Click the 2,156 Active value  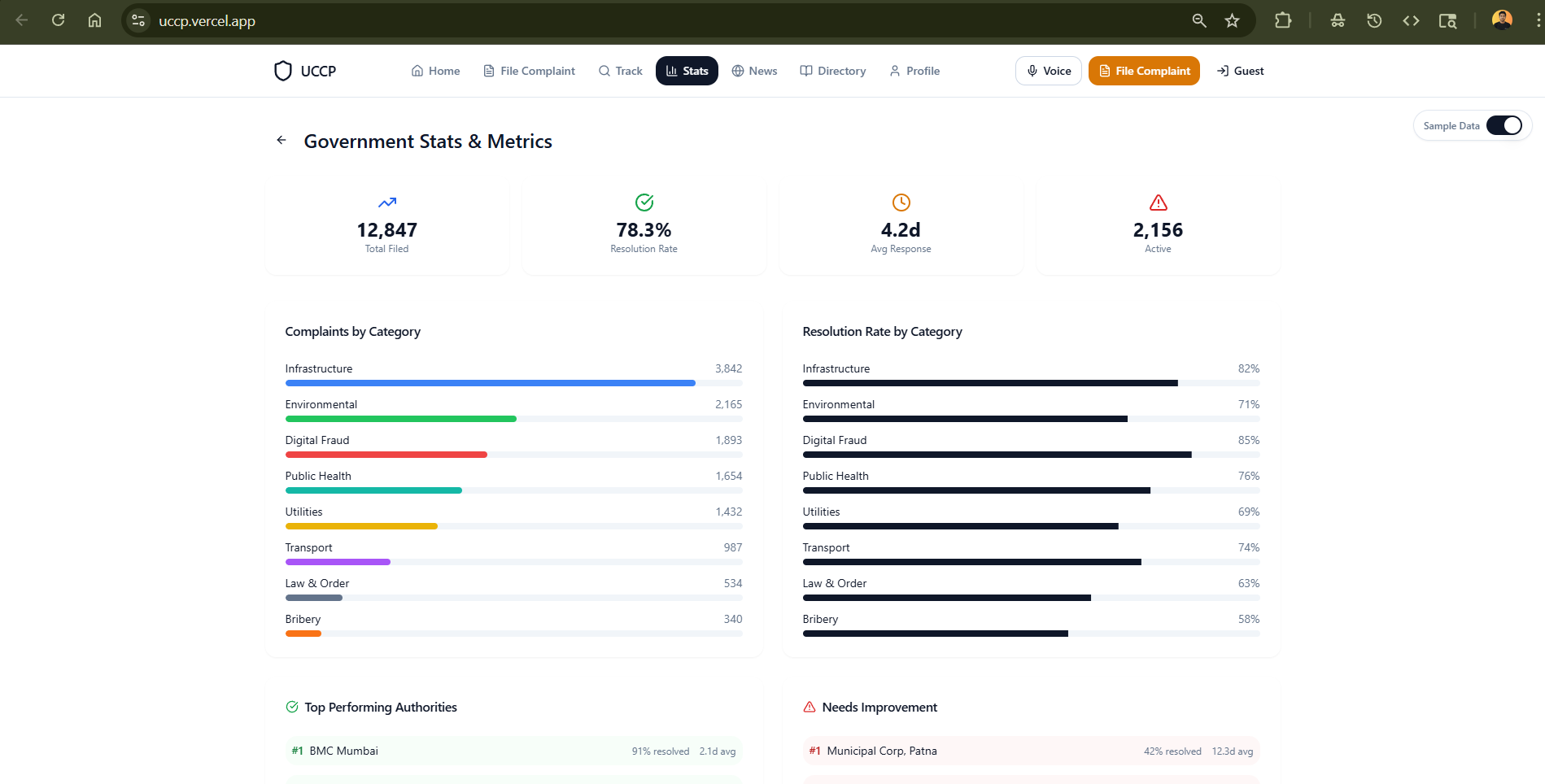[x=1158, y=230]
